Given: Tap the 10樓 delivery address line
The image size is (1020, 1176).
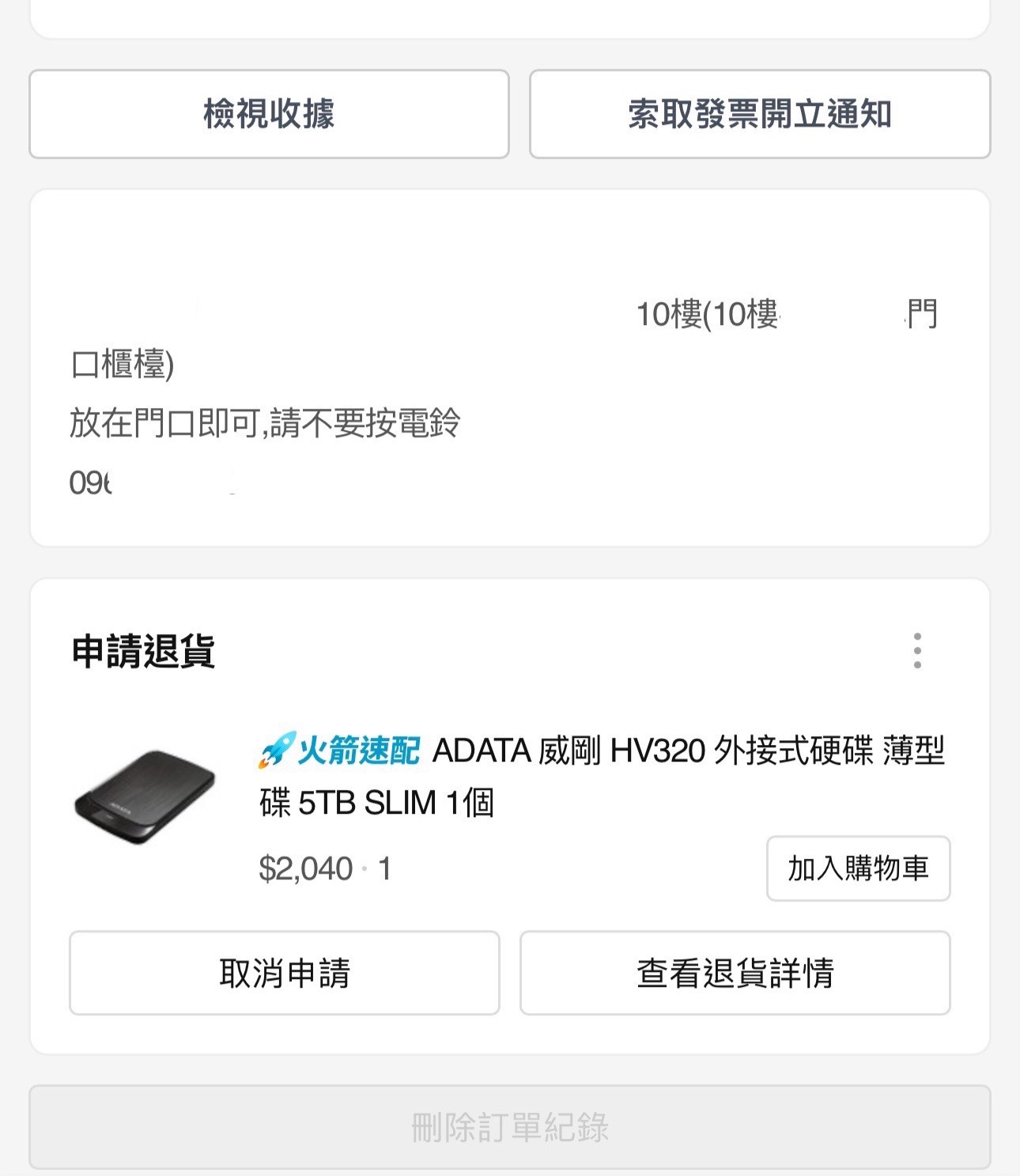Looking at the screenshot, I should tap(788, 315).
